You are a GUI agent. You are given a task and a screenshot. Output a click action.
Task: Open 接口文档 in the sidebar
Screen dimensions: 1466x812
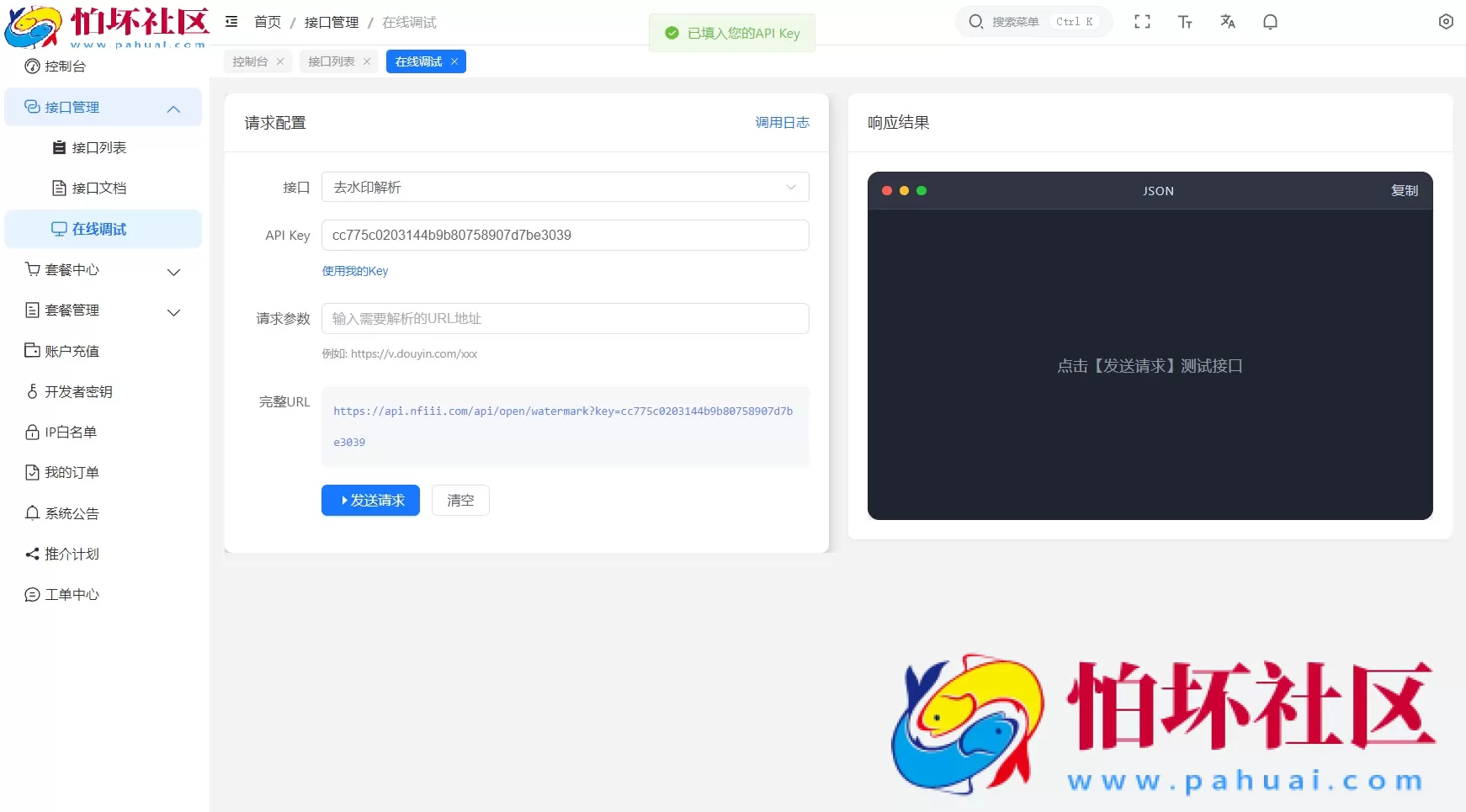coord(98,188)
